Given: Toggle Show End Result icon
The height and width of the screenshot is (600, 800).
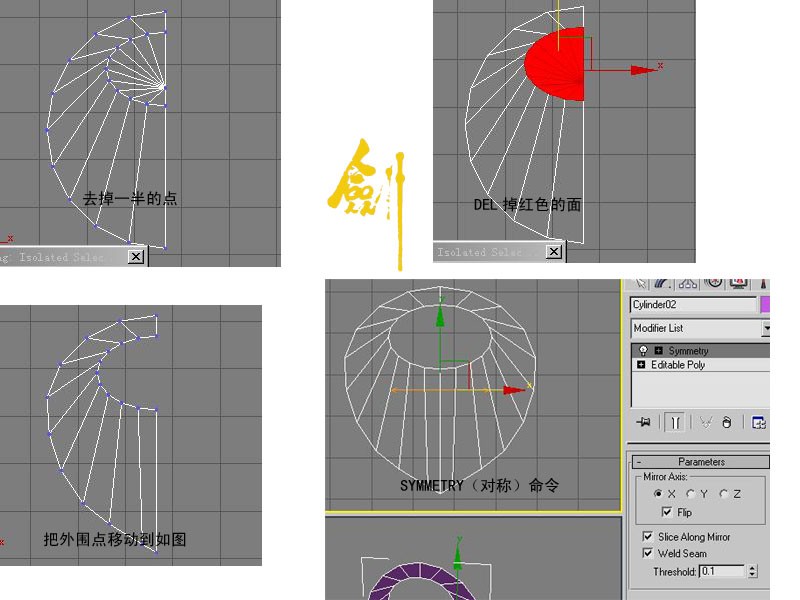Looking at the screenshot, I should tap(675, 422).
